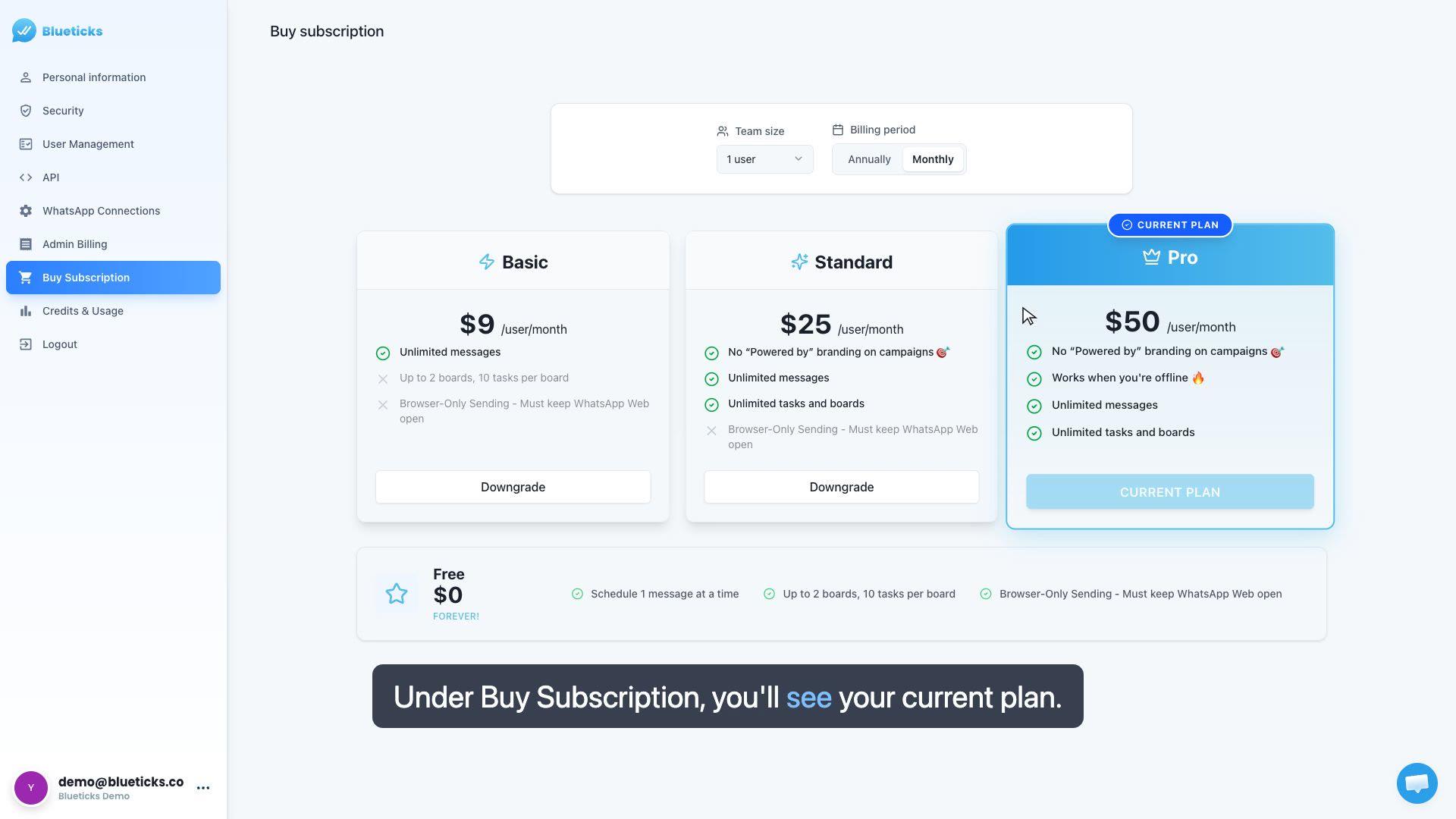Viewport: 1456px width, 819px height.
Task: Click the Basic plan lightning bolt icon
Action: [x=487, y=262]
